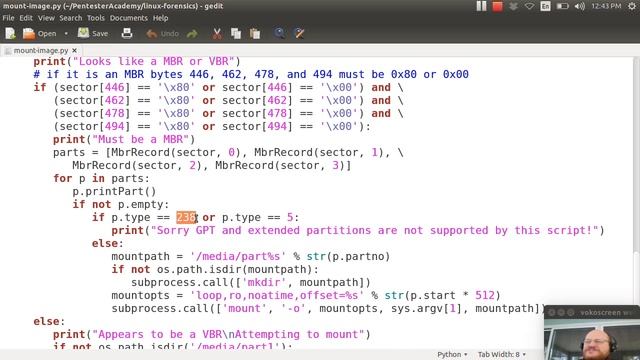Open the battery indicator menu
Viewport: 640px width, 360px height.
coord(562,6)
